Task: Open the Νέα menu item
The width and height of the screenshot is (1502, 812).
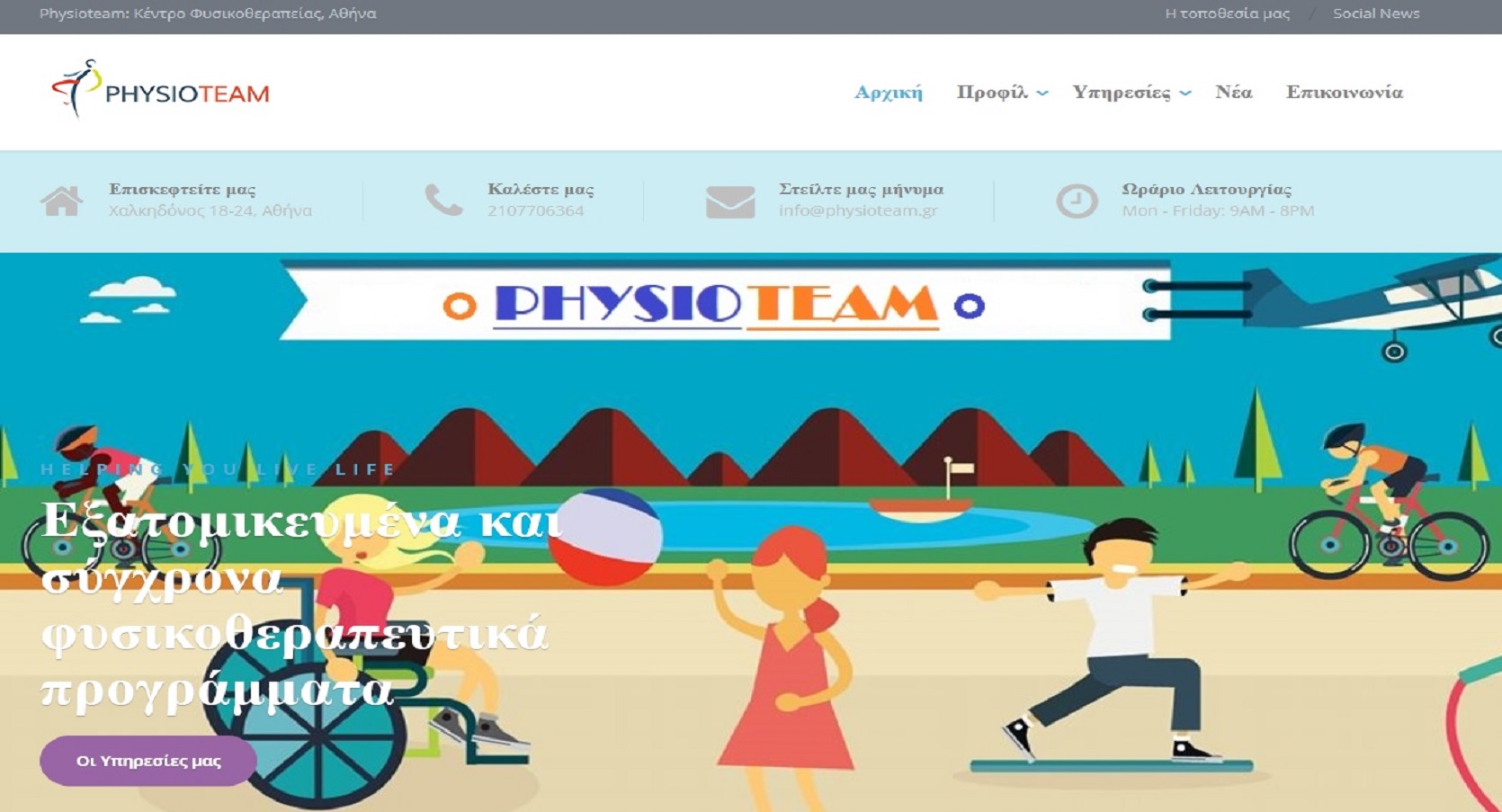Action: 1233,93
